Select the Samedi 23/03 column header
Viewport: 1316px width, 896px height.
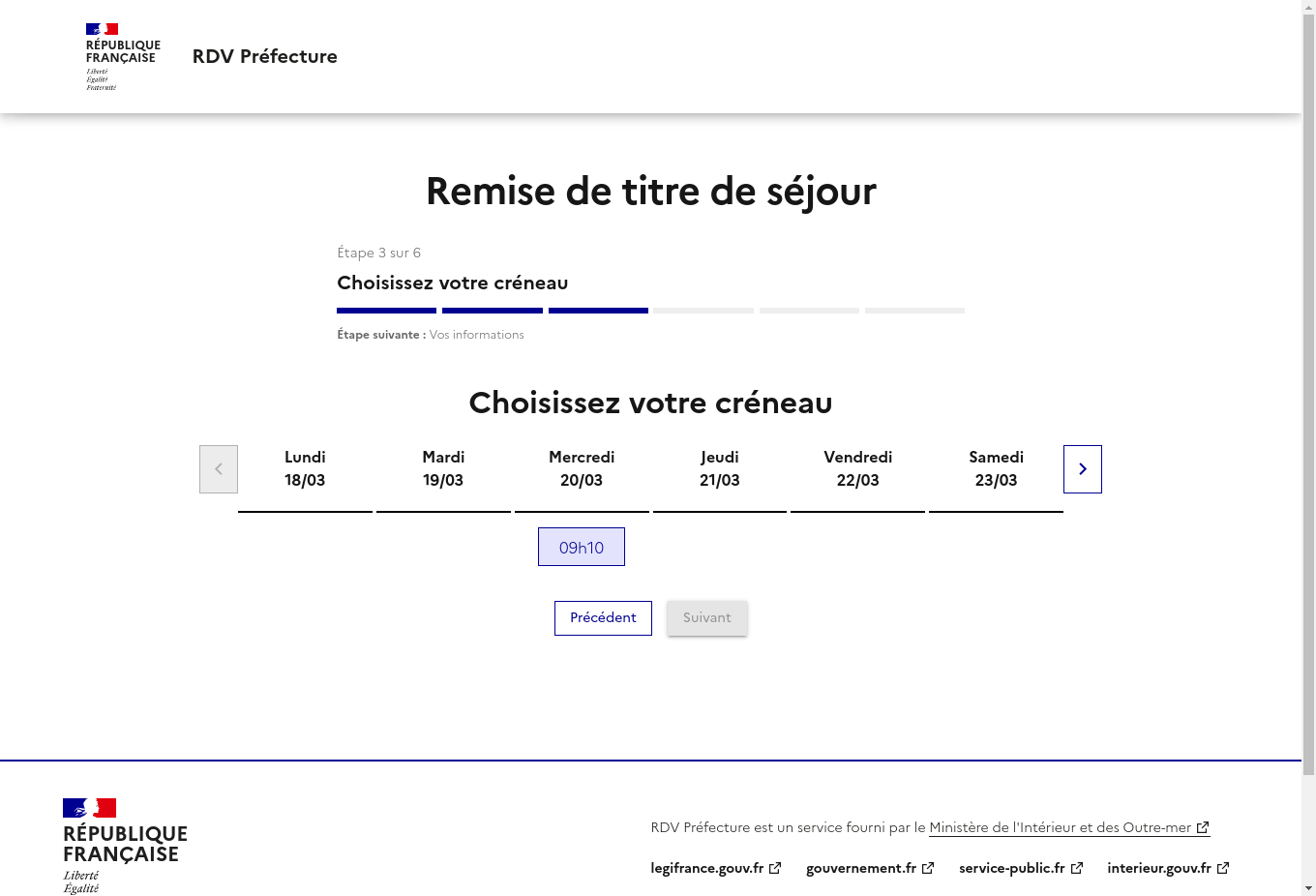pos(997,469)
